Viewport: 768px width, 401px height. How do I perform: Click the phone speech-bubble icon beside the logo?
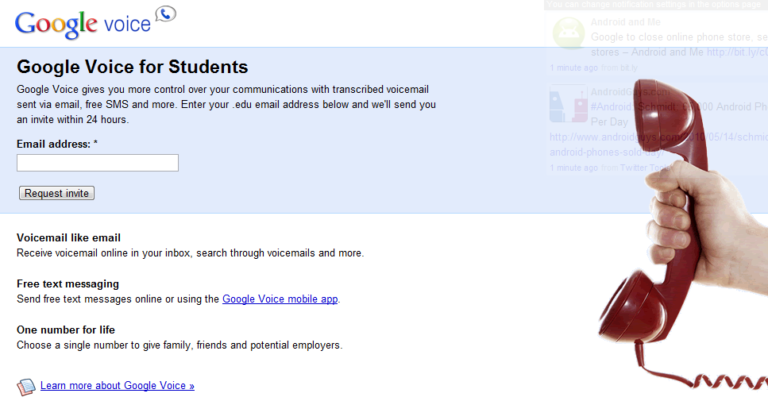(x=166, y=14)
